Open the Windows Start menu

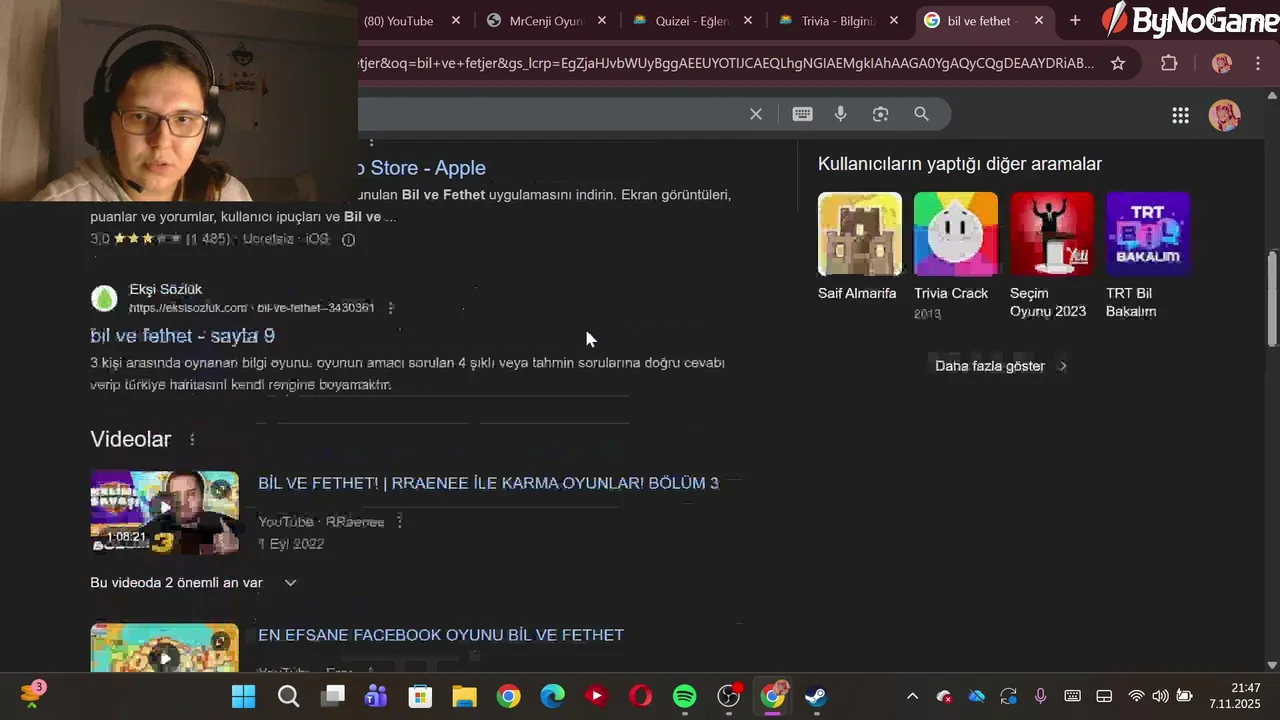tap(243, 696)
